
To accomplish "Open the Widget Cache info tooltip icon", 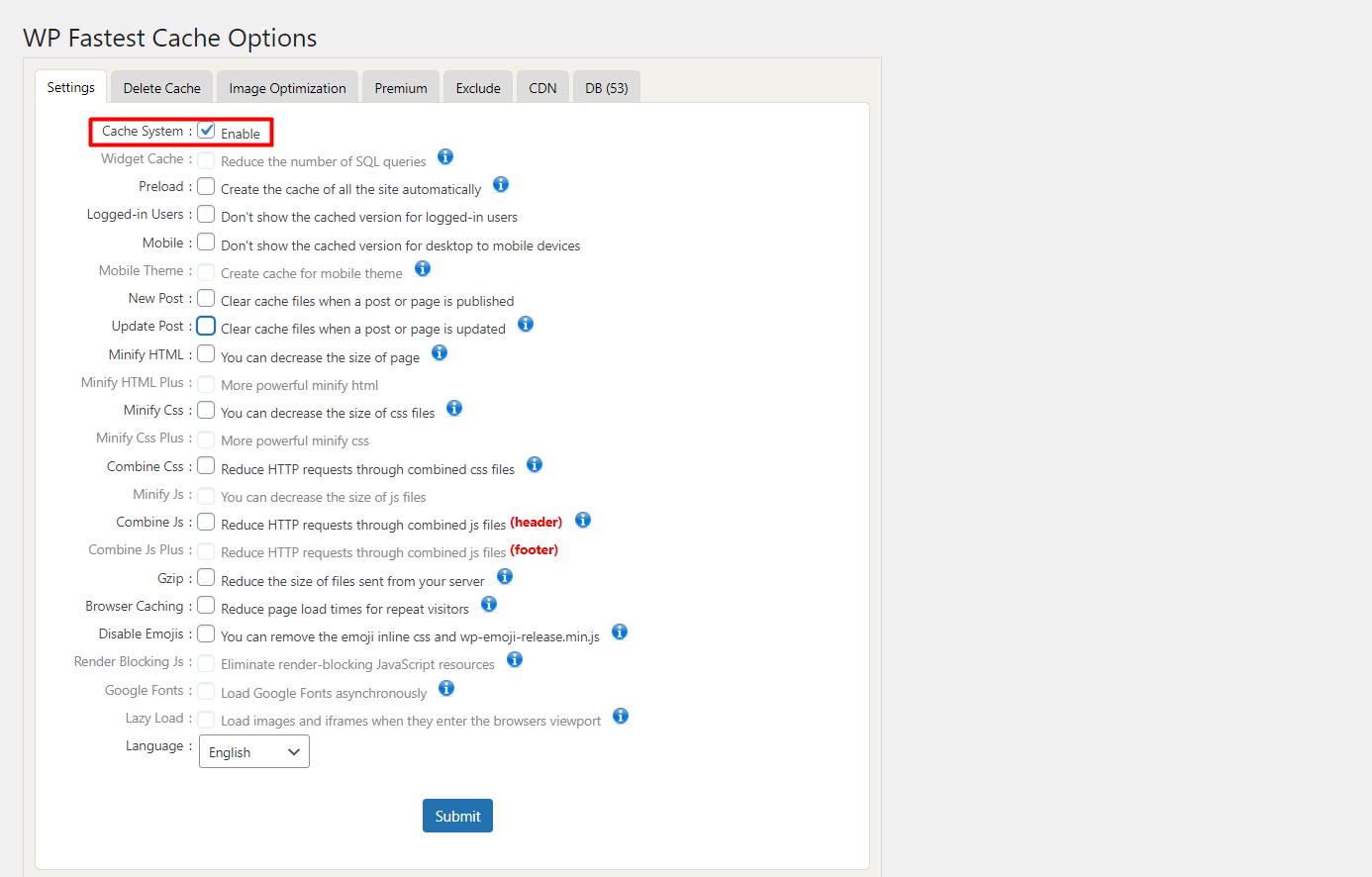I will (x=445, y=156).
